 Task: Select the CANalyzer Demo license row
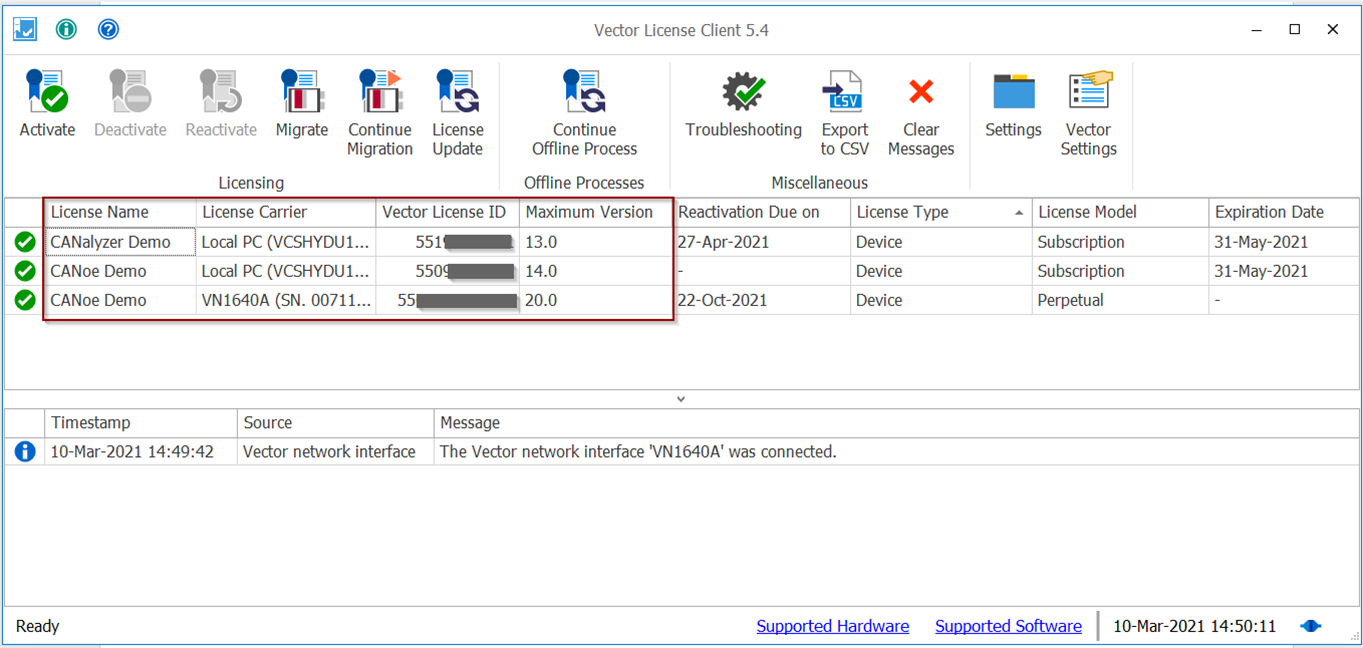coord(110,242)
